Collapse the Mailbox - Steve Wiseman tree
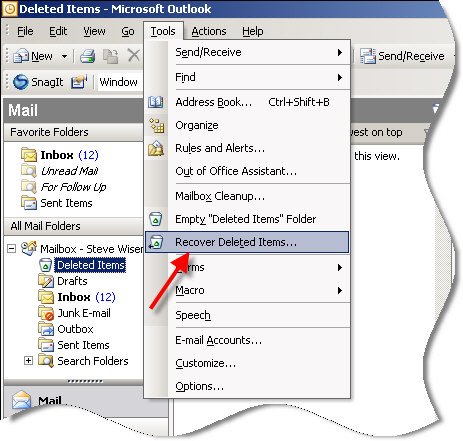This screenshot has width=463, height=441. tap(12, 249)
